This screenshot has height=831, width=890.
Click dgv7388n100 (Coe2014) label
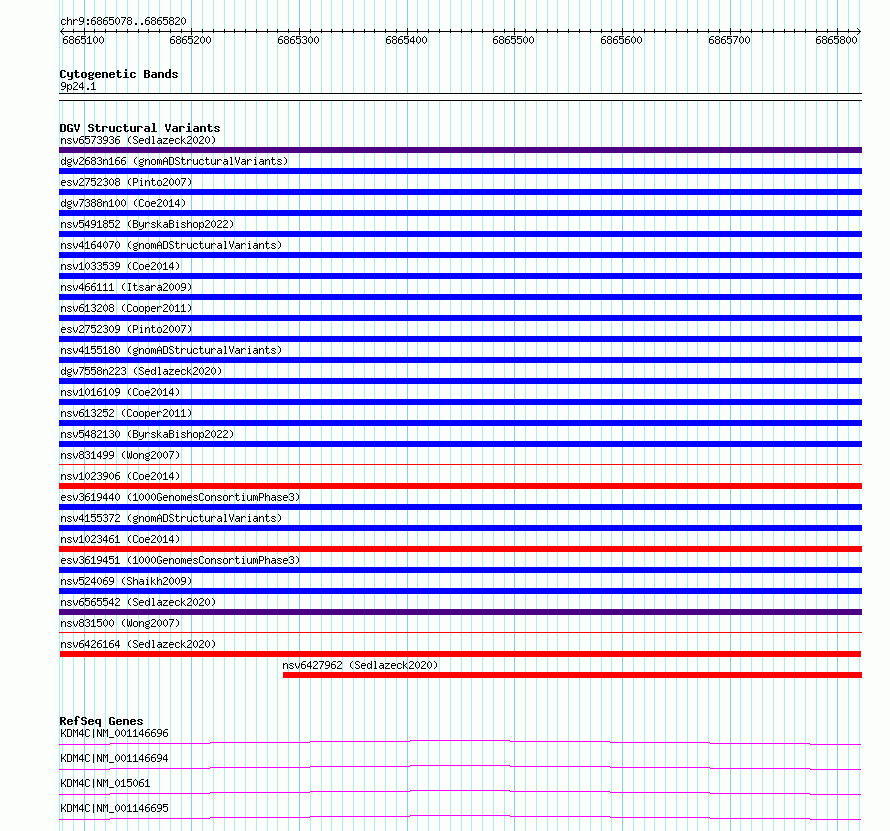(x=123, y=203)
